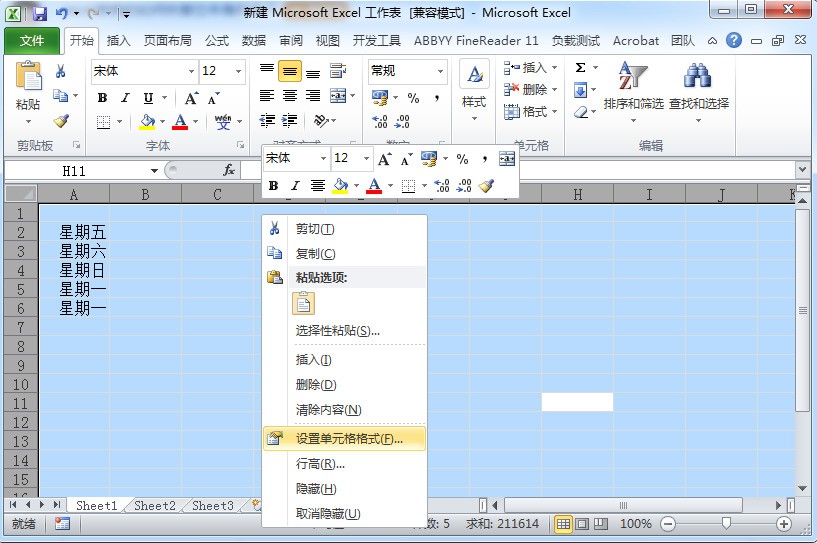
Task: Click the Excel Help question mark
Action: click(734, 40)
